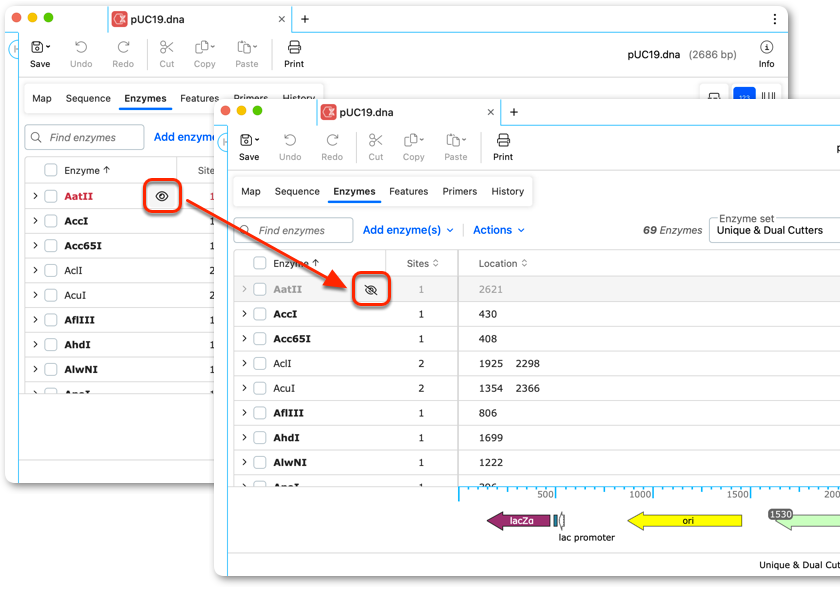840x592 pixels.
Task: Click Save icon in front window toolbar
Action: [x=246, y=140]
